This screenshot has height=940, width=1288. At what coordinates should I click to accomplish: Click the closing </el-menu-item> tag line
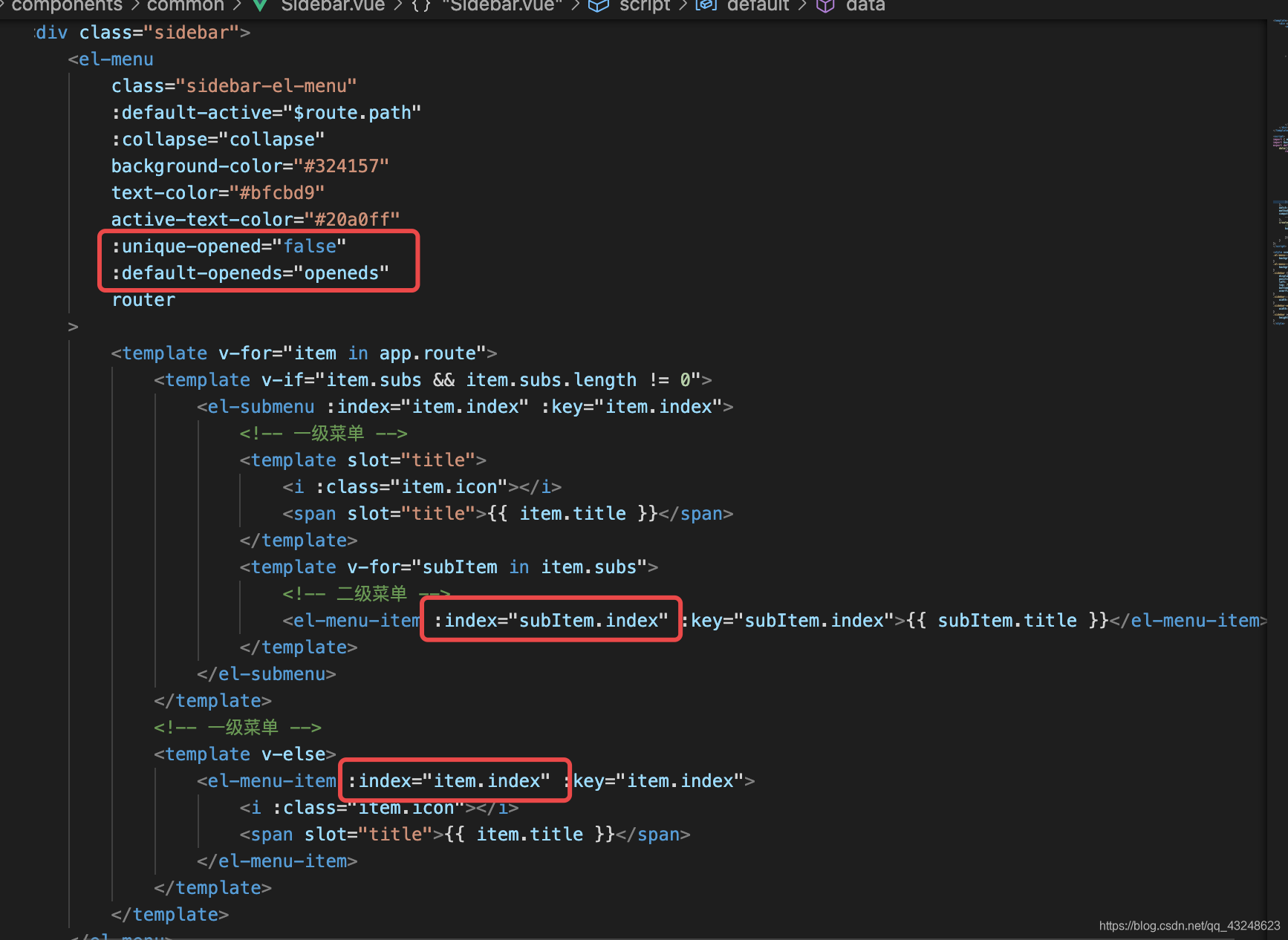pos(277,861)
